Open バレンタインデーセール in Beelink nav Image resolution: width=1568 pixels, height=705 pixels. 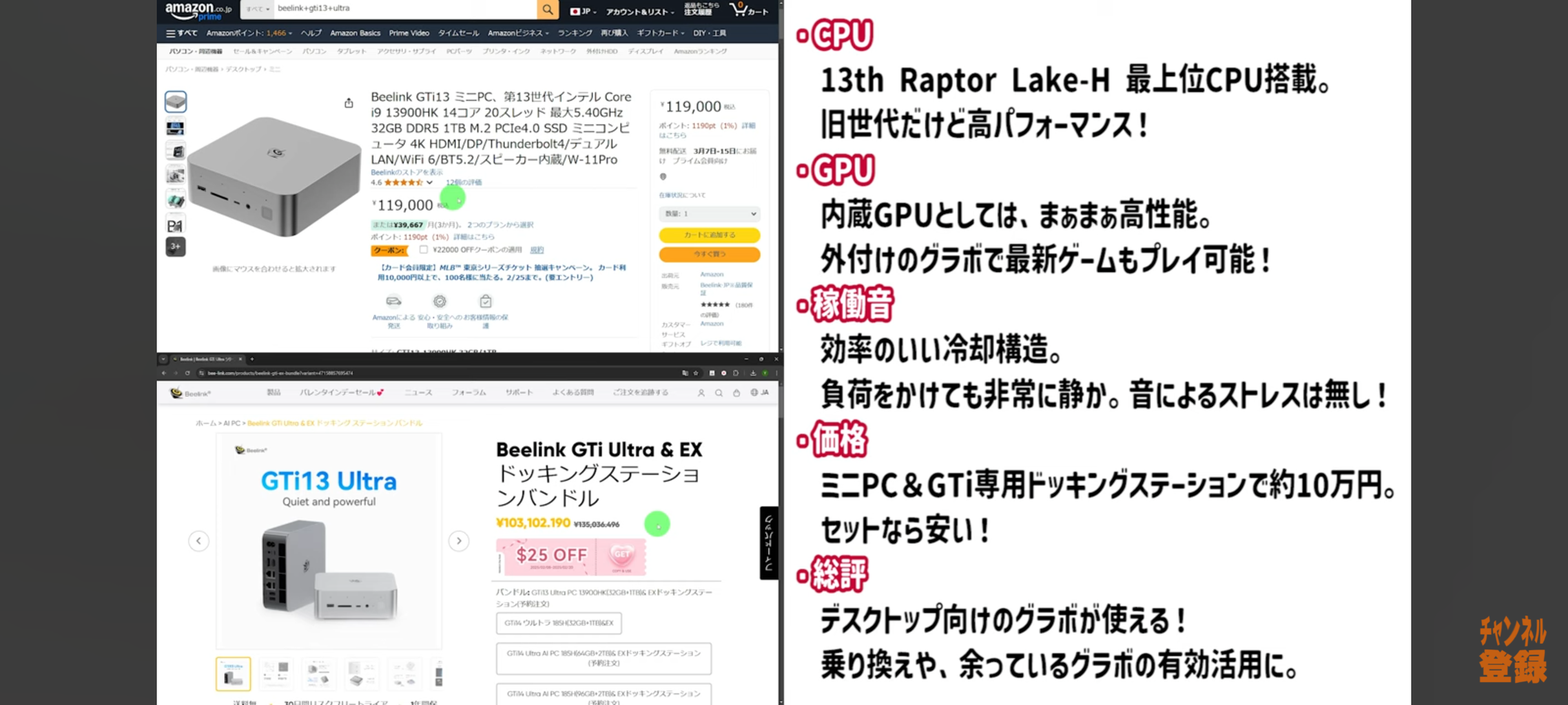point(342,392)
